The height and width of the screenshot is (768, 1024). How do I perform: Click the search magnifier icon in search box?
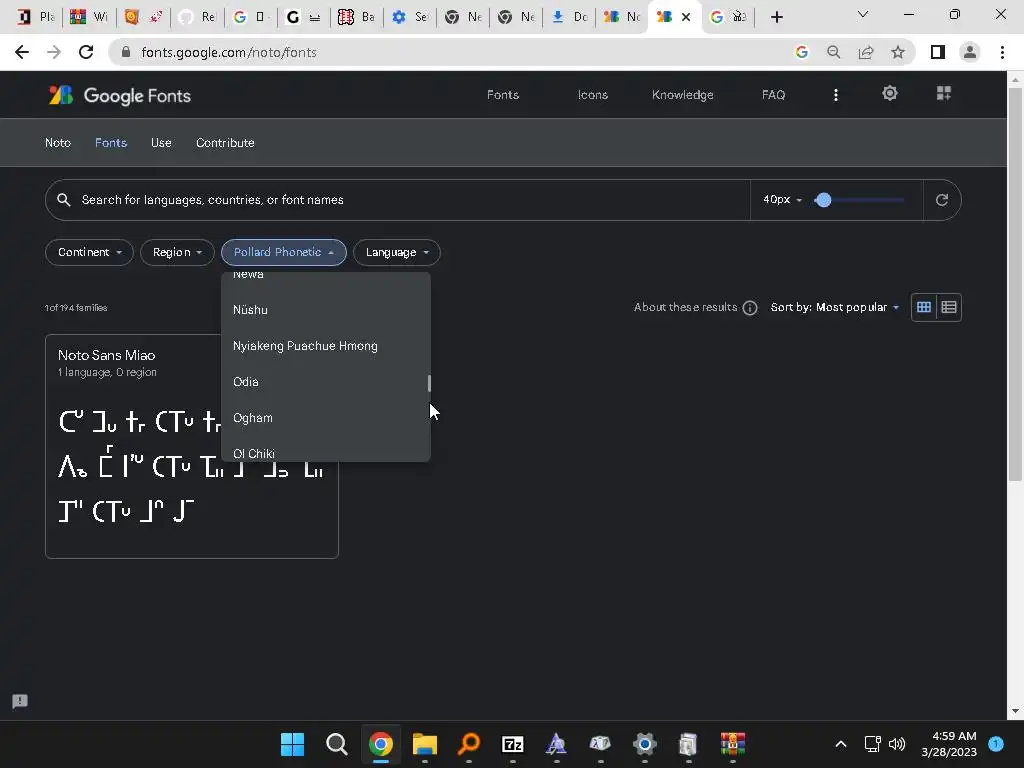click(x=63, y=200)
